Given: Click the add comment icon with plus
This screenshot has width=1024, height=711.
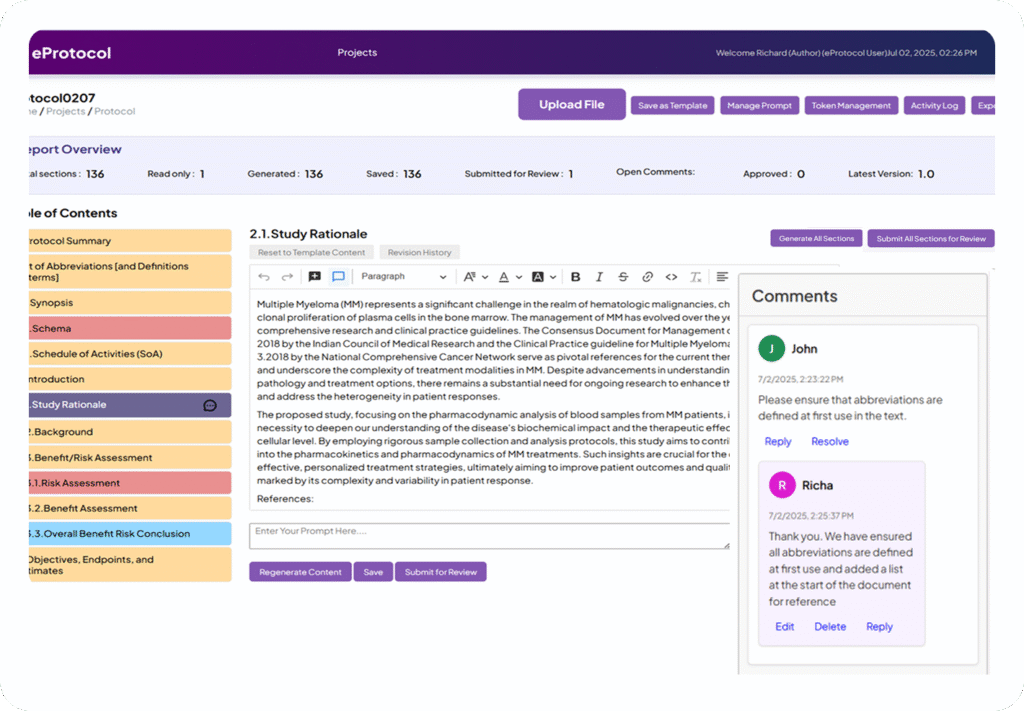Looking at the screenshot, I should coord(314,277).
